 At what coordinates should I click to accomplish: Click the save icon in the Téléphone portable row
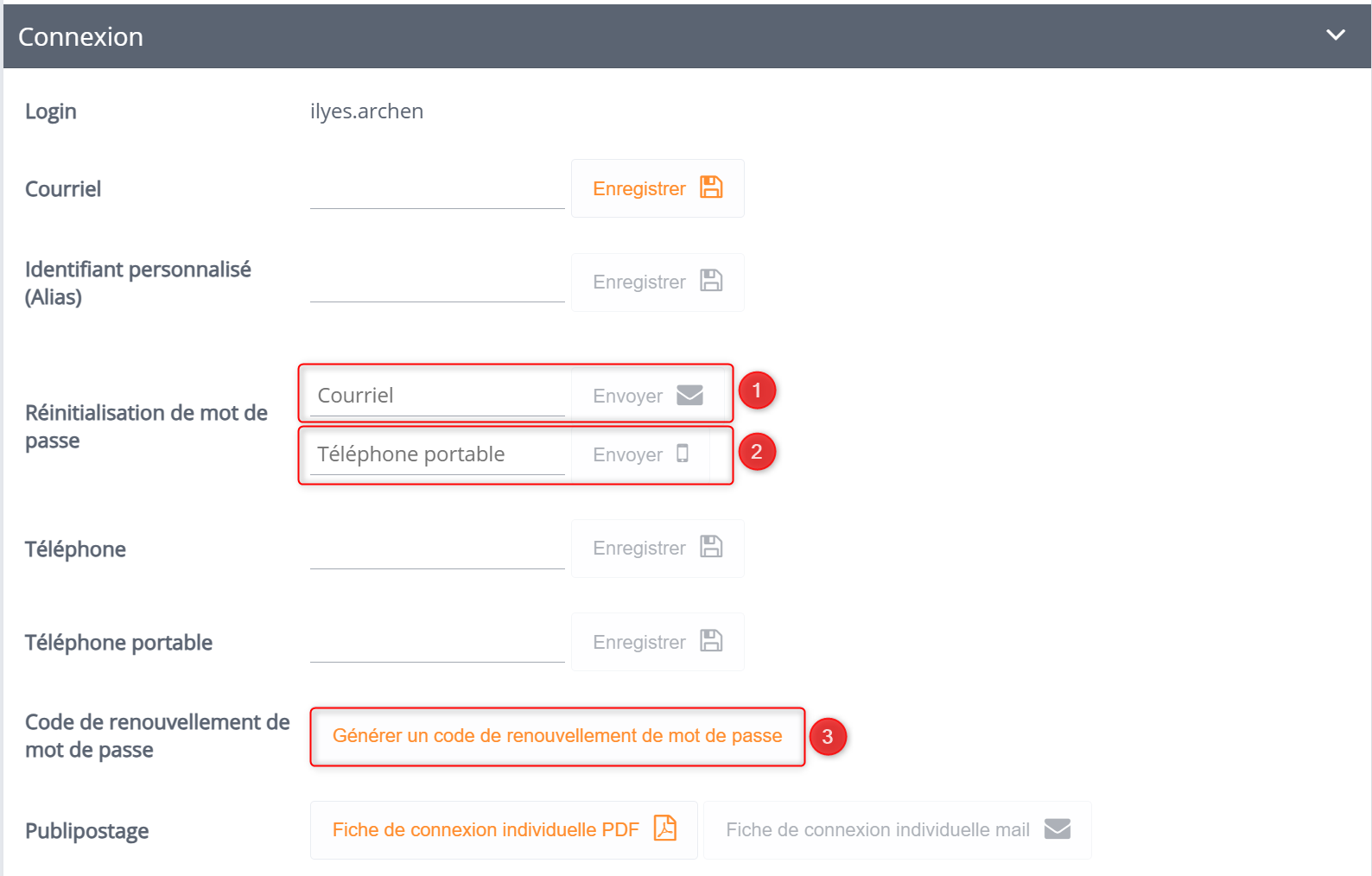tap(711, 641)
